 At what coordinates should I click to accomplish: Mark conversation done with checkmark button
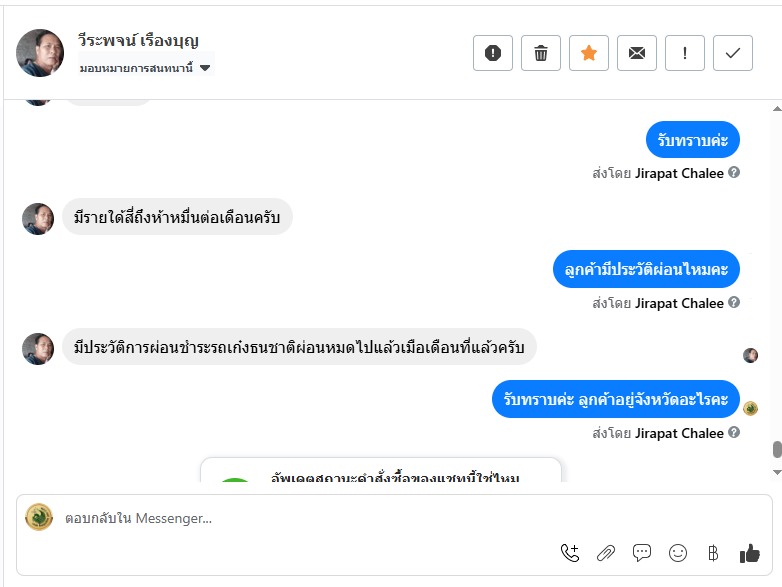click(x=733, y=53)
